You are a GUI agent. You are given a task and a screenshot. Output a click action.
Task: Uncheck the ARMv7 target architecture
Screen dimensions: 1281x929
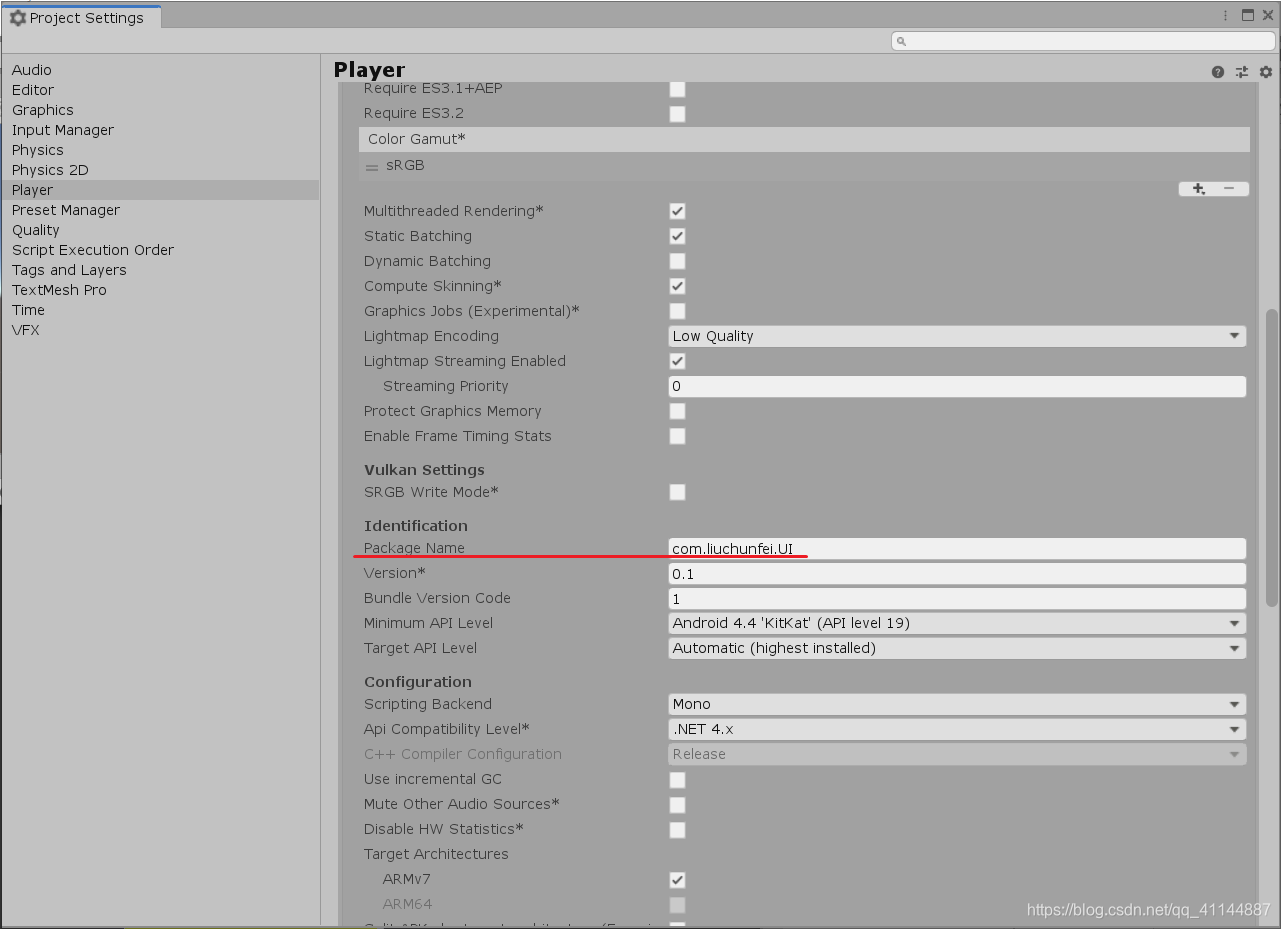[x=677, y=880]
